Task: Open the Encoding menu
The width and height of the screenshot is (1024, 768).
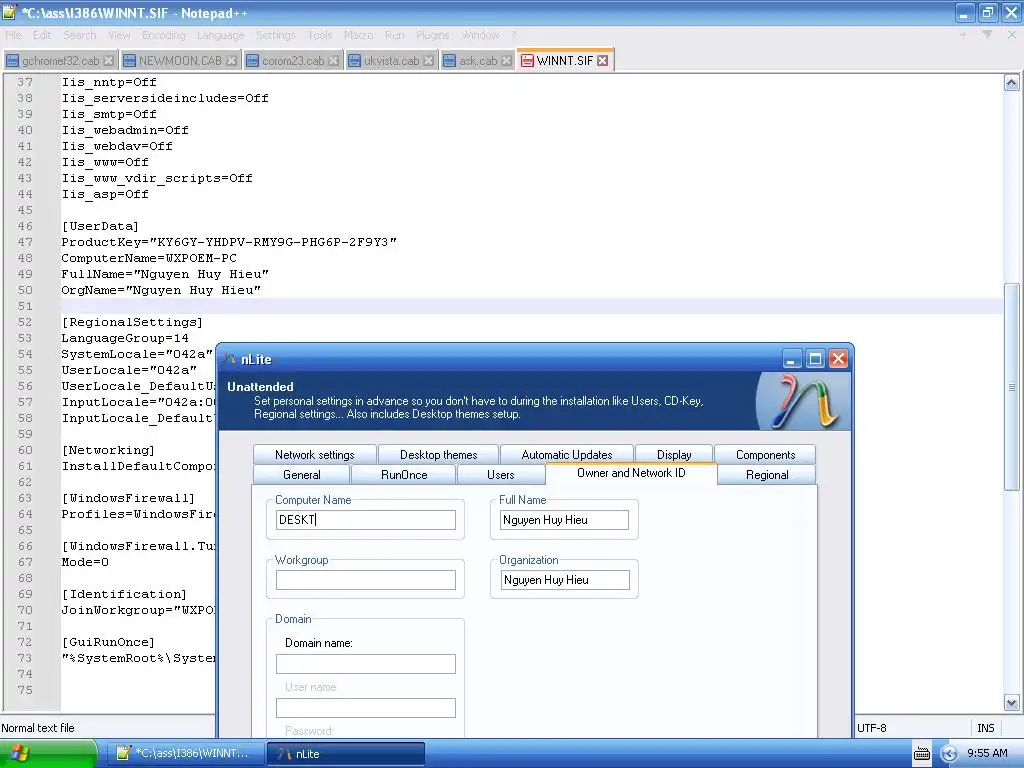Action: (164, 35)
